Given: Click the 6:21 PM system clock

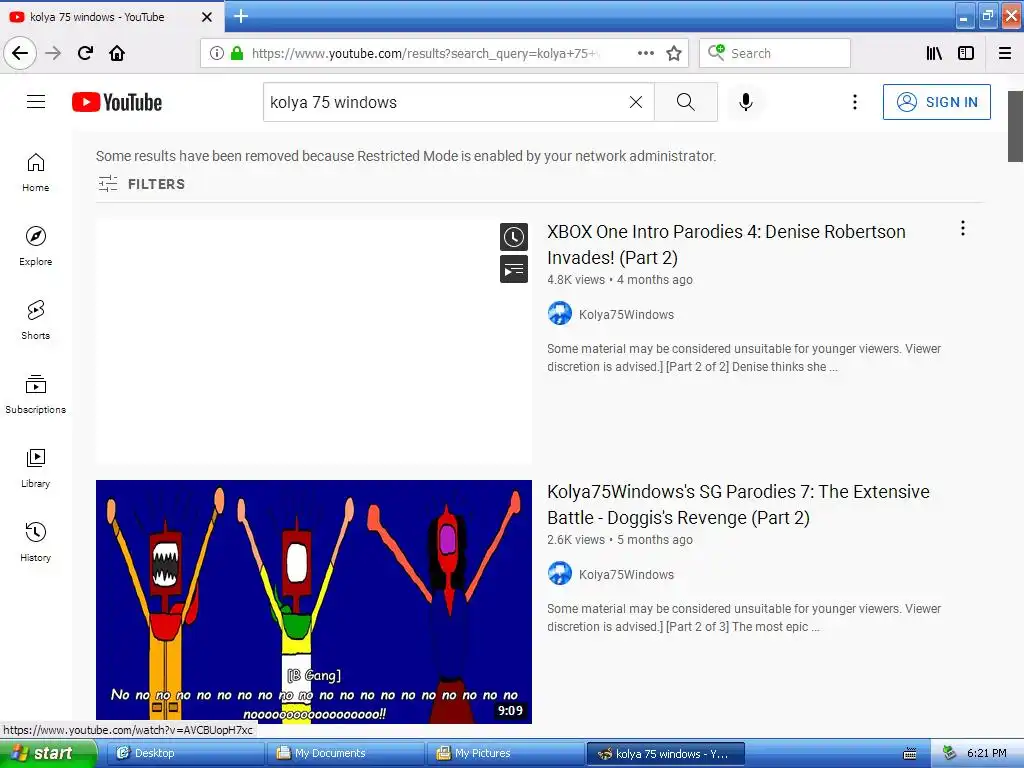Looking at the screenshot, I should tap(987, 753).
